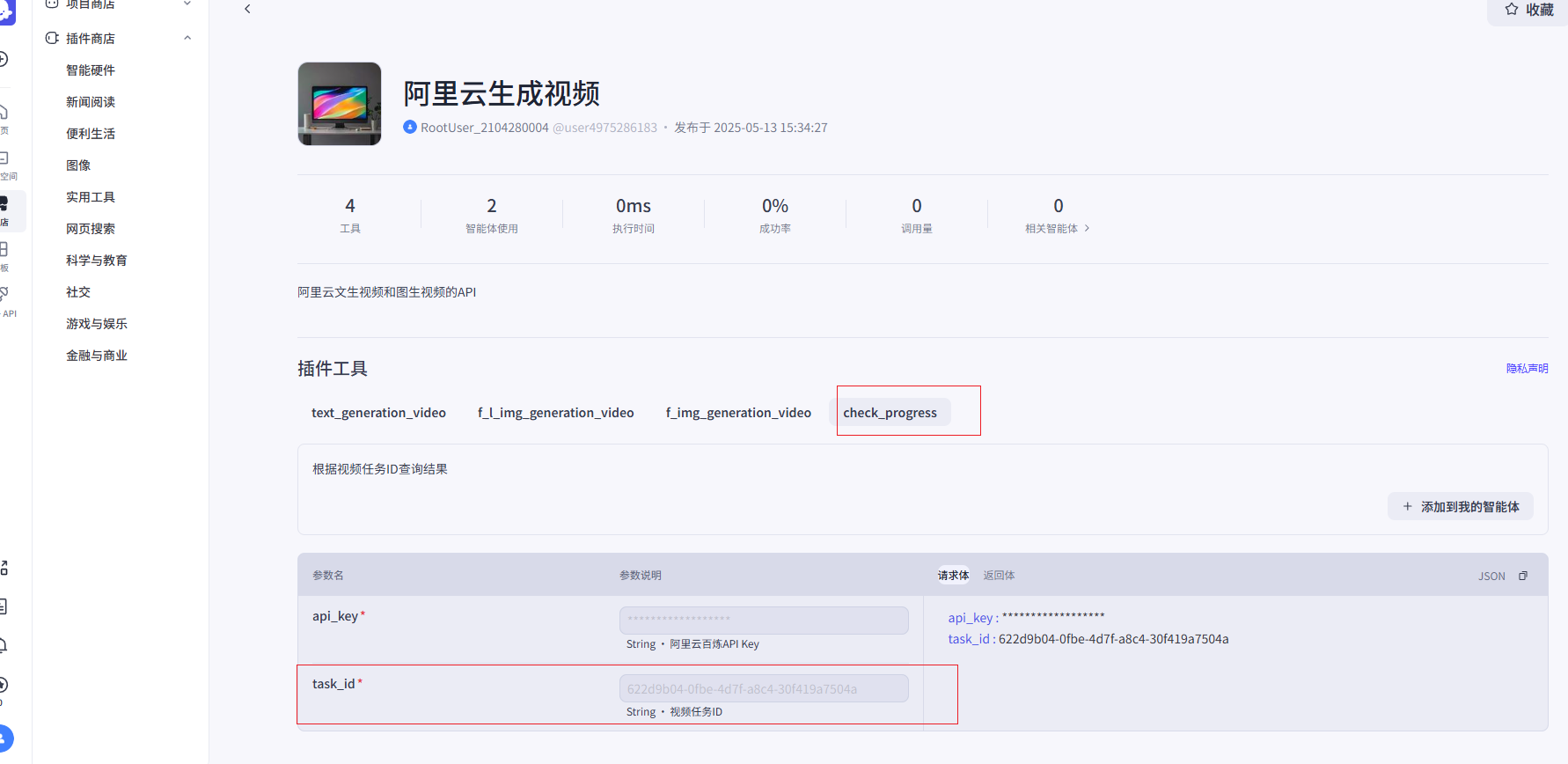Switch to f_l_img_generation_video tool tab
The height and width of the screenshot is (764, 1568).
tap(556, 413)
